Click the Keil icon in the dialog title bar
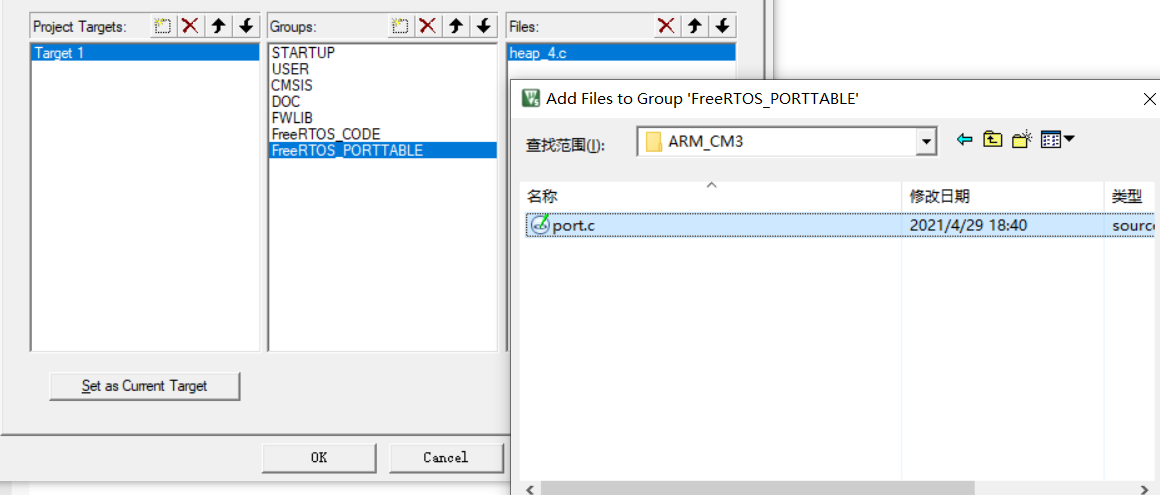1160x495 pixels. click(531, 98)
